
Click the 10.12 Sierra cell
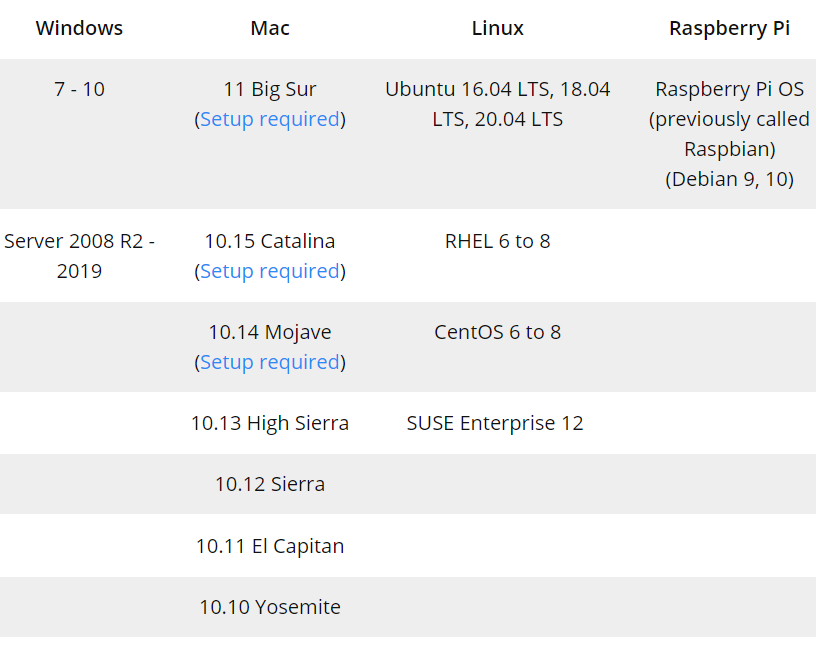tap(270, 484)
